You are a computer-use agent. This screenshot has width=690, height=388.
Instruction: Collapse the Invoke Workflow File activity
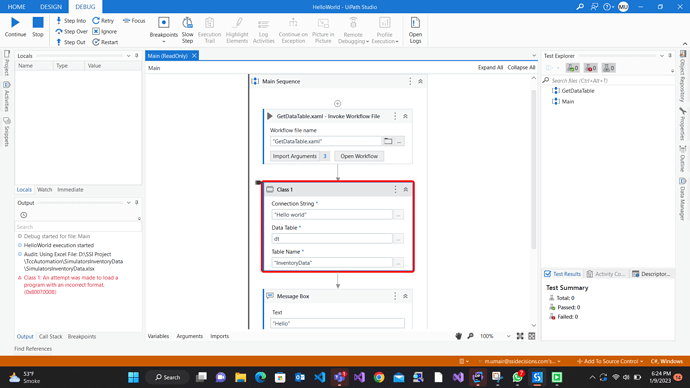[x=405, y=116]
